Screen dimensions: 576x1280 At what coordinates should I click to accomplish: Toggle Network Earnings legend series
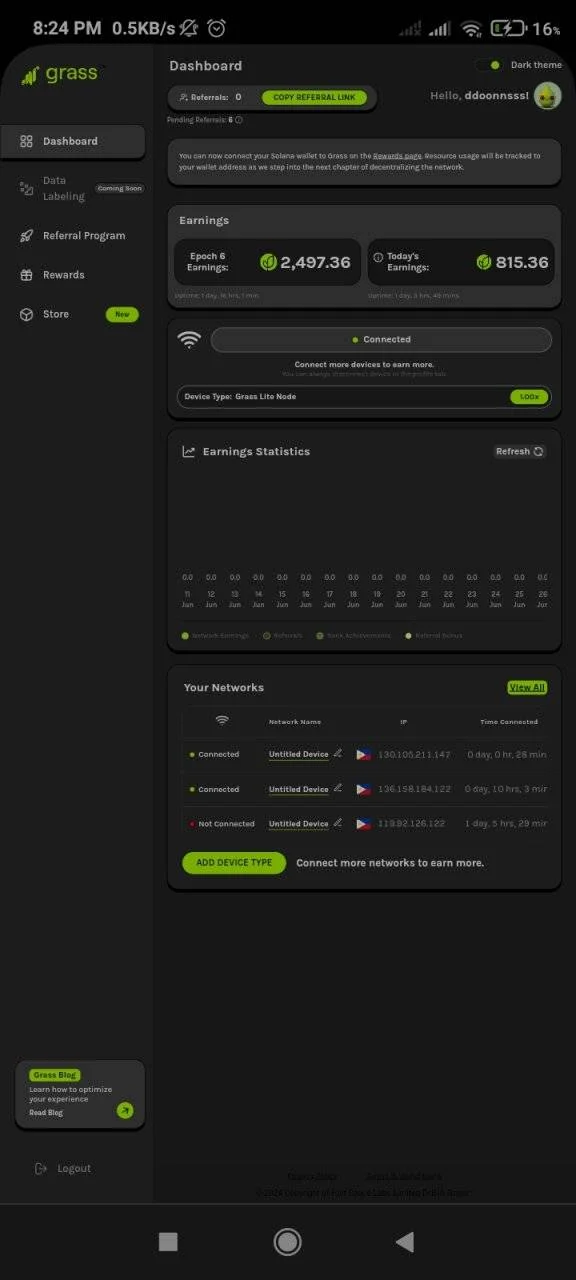tap(215, 635)
